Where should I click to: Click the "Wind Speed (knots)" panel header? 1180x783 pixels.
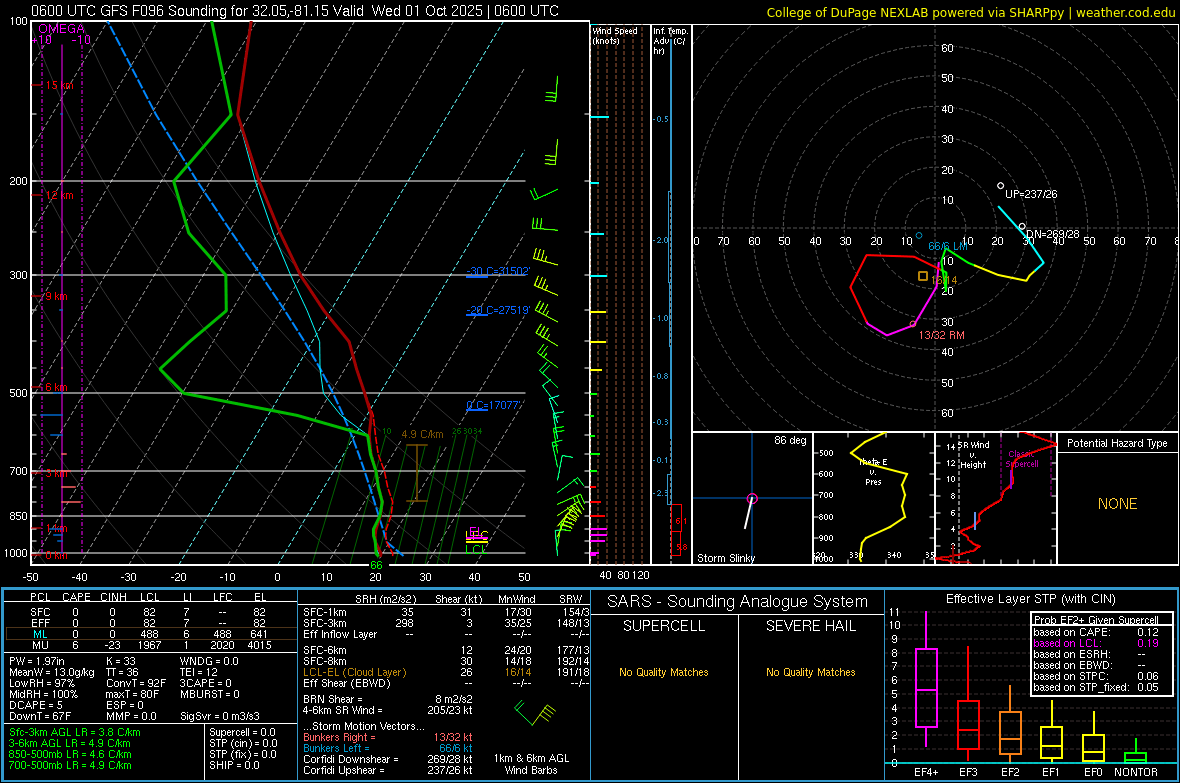(x=615, y=35)
